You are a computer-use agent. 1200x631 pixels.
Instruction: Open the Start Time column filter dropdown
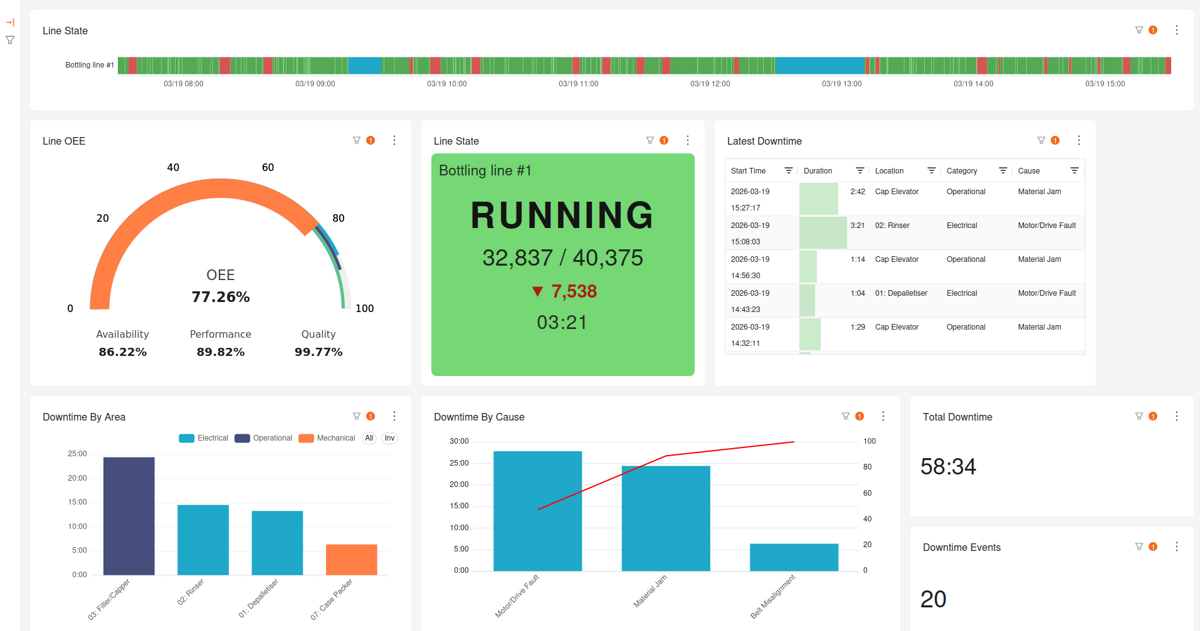click(787, 170)
